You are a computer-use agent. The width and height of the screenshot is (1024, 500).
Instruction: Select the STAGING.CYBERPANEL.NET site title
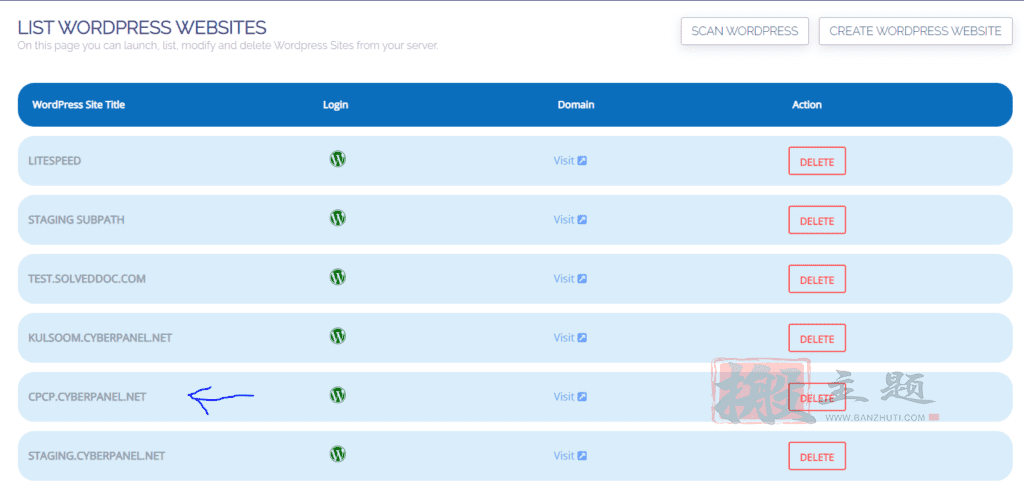pos(97,456)
